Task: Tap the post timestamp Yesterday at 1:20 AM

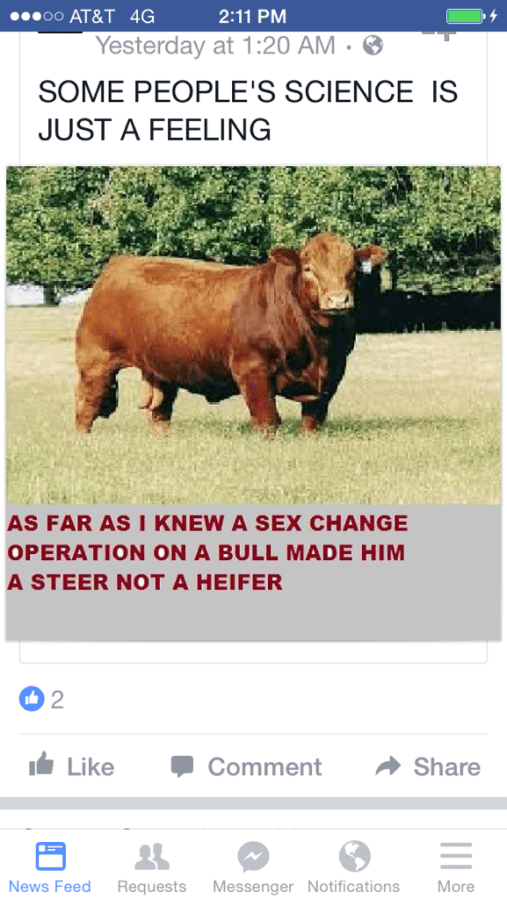Action: 215,45
